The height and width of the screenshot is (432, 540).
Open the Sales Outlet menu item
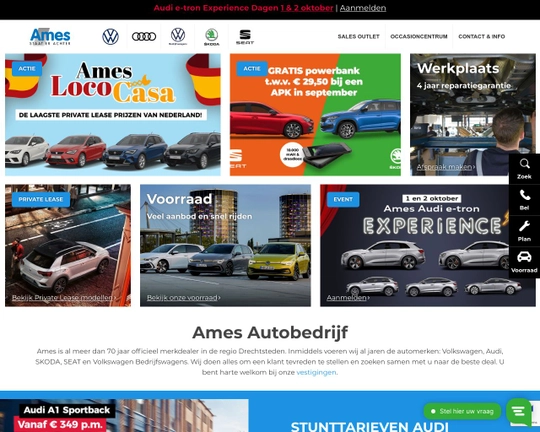pyautogui.click(x=359, y=37)
